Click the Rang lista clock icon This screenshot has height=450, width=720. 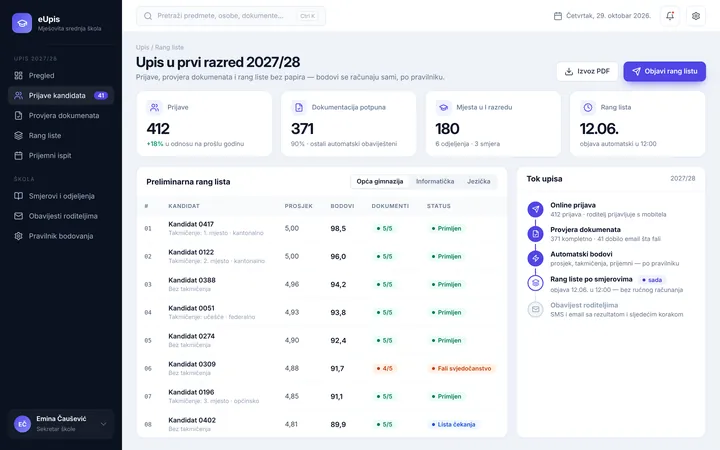tap(588, 107)
